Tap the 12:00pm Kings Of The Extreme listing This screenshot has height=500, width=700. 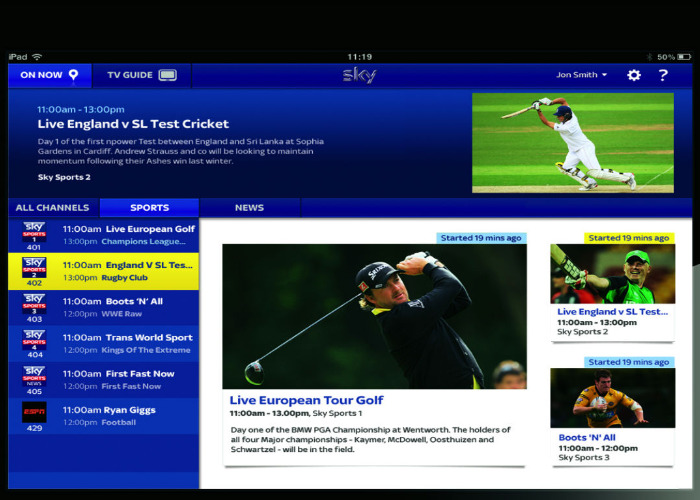click(127, 350)
